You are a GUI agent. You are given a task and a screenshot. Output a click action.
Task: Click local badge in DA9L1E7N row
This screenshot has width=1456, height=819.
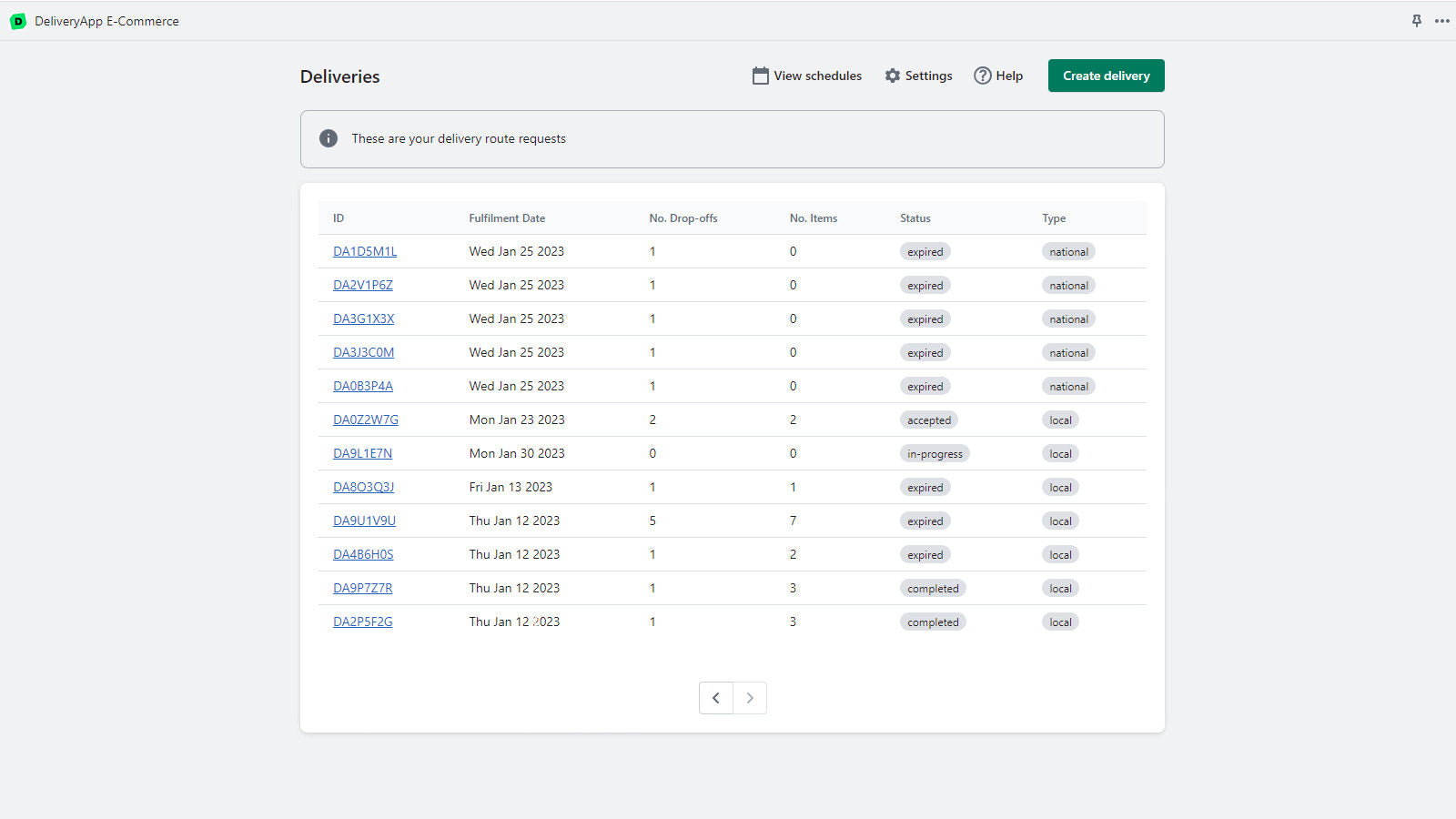(1060, 453)
